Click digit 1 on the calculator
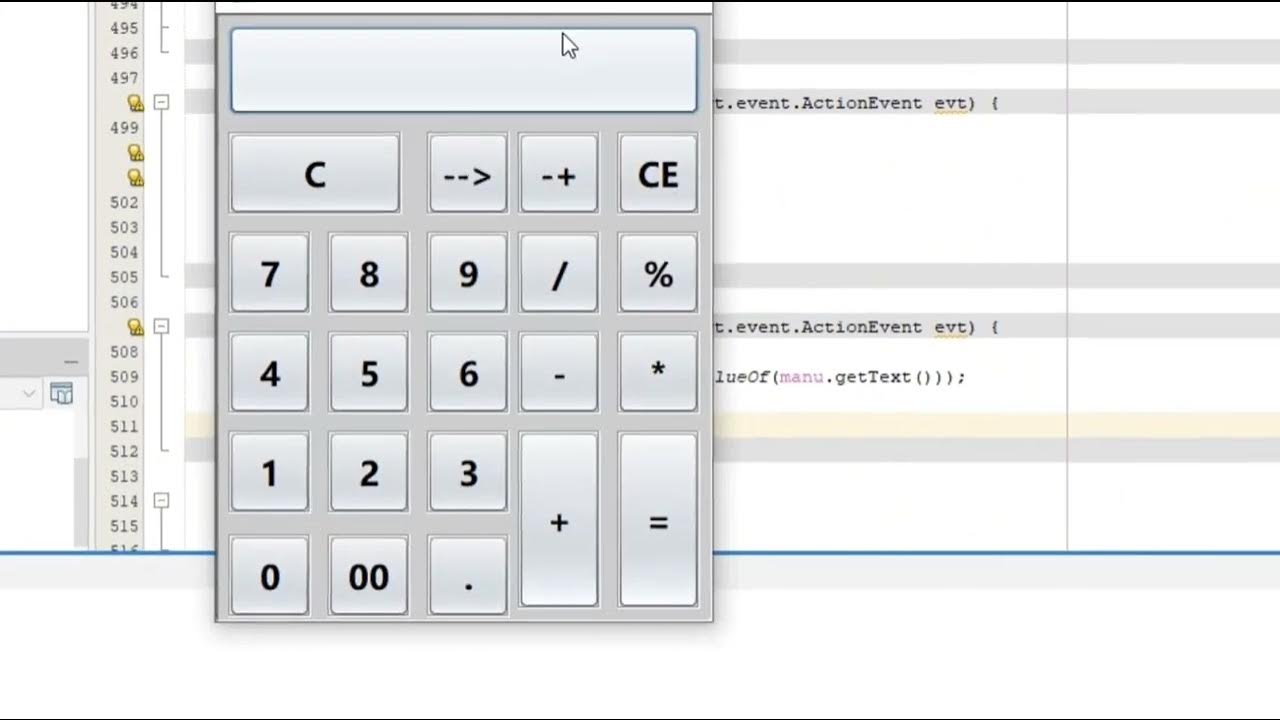Viewport: 1280px width, 720px height. click(270, 472)
